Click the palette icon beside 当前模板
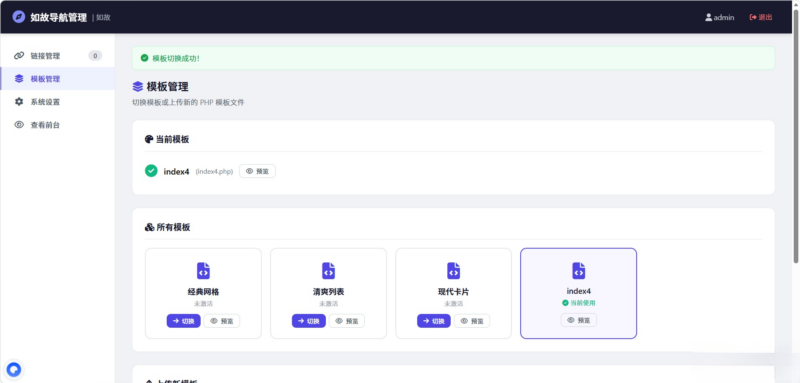 point(149,139)
